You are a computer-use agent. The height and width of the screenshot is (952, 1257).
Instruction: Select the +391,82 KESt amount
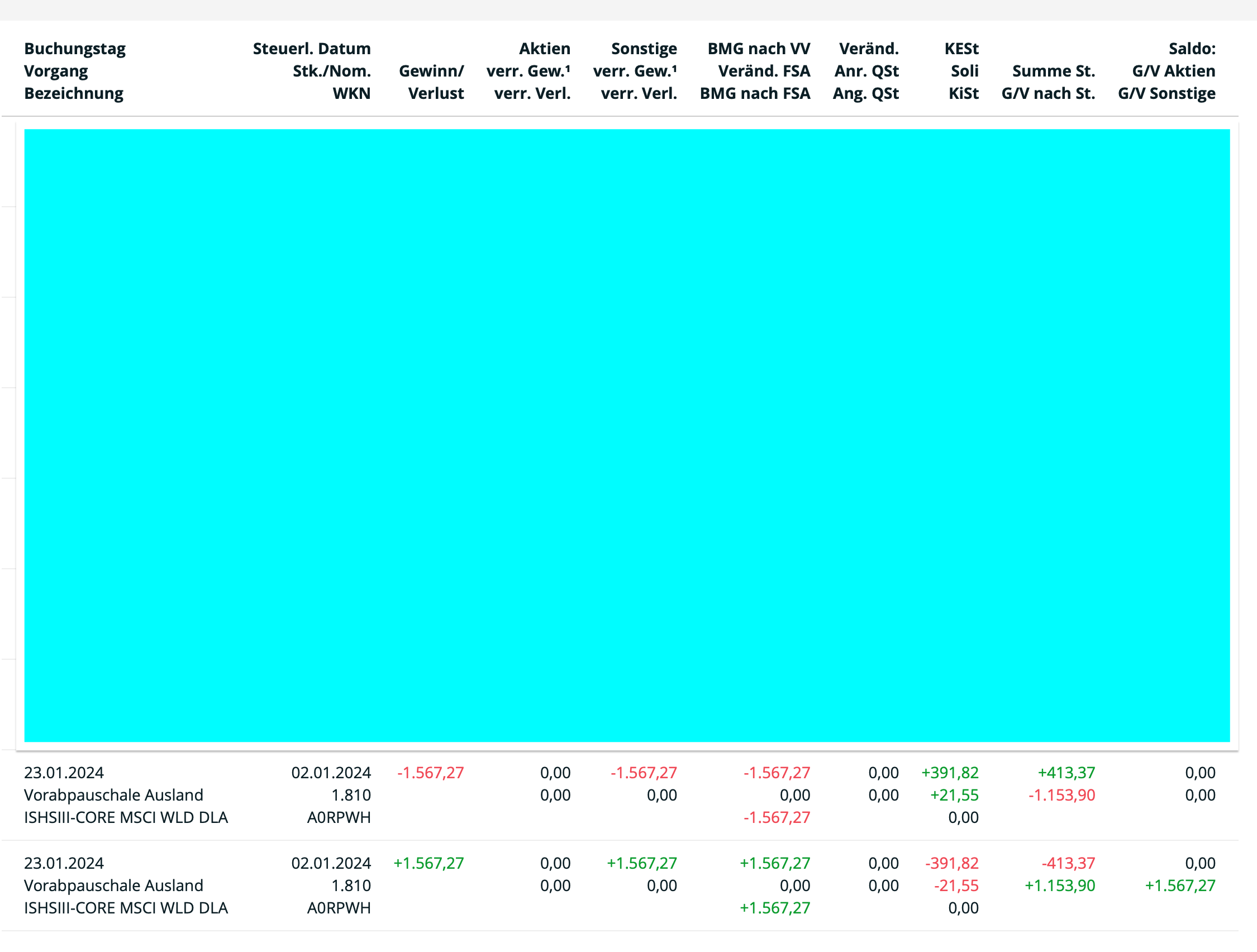point(950,773)
